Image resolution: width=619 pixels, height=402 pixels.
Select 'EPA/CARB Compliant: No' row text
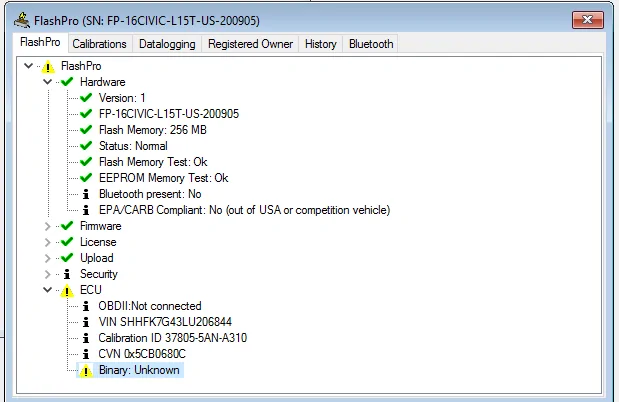point(244,210)
